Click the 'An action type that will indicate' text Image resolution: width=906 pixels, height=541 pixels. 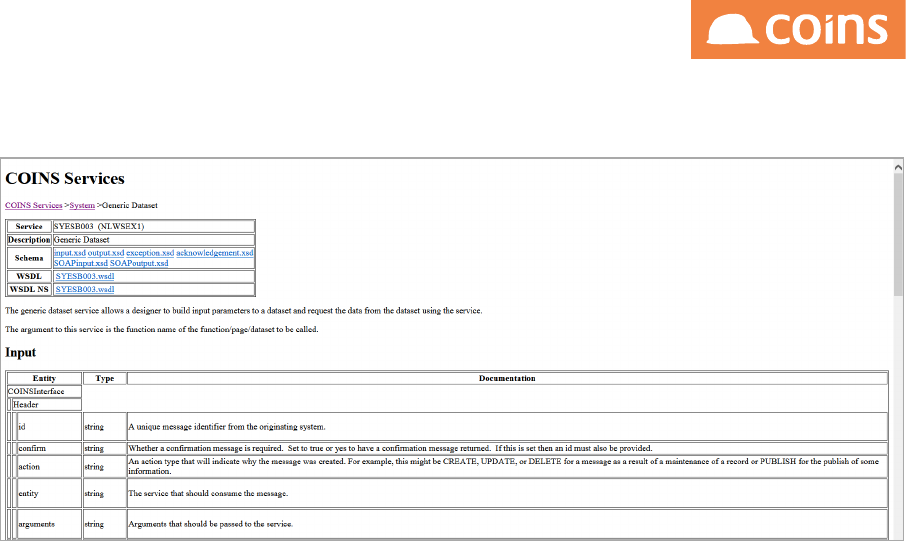[x=503, y=466]
